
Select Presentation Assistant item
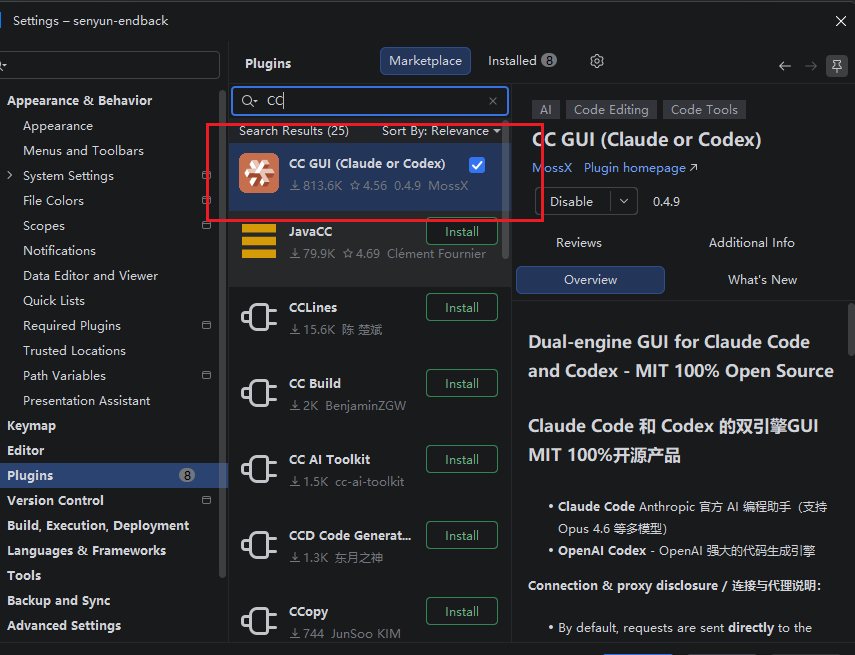click(87, 400)
